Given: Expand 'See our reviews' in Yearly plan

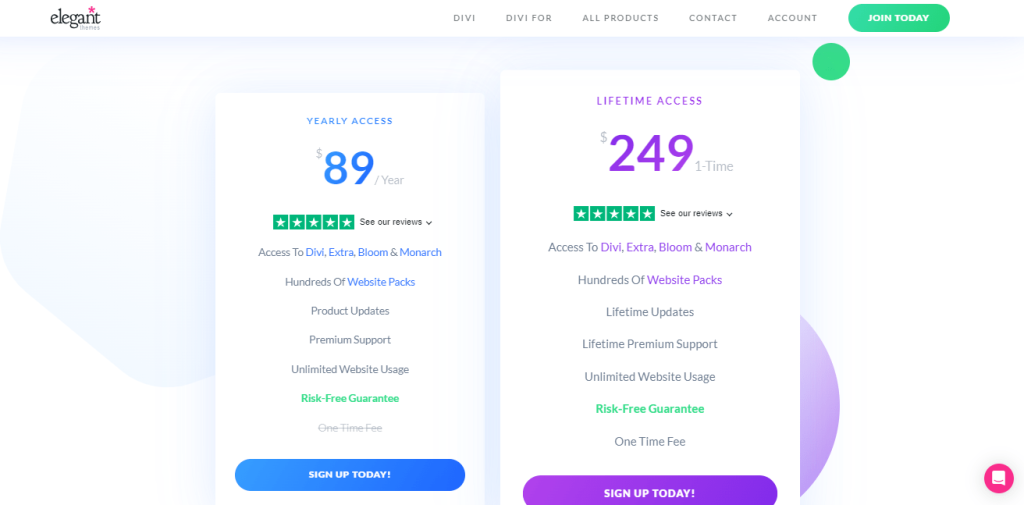Looking at the screenshot, I should 396,222.
